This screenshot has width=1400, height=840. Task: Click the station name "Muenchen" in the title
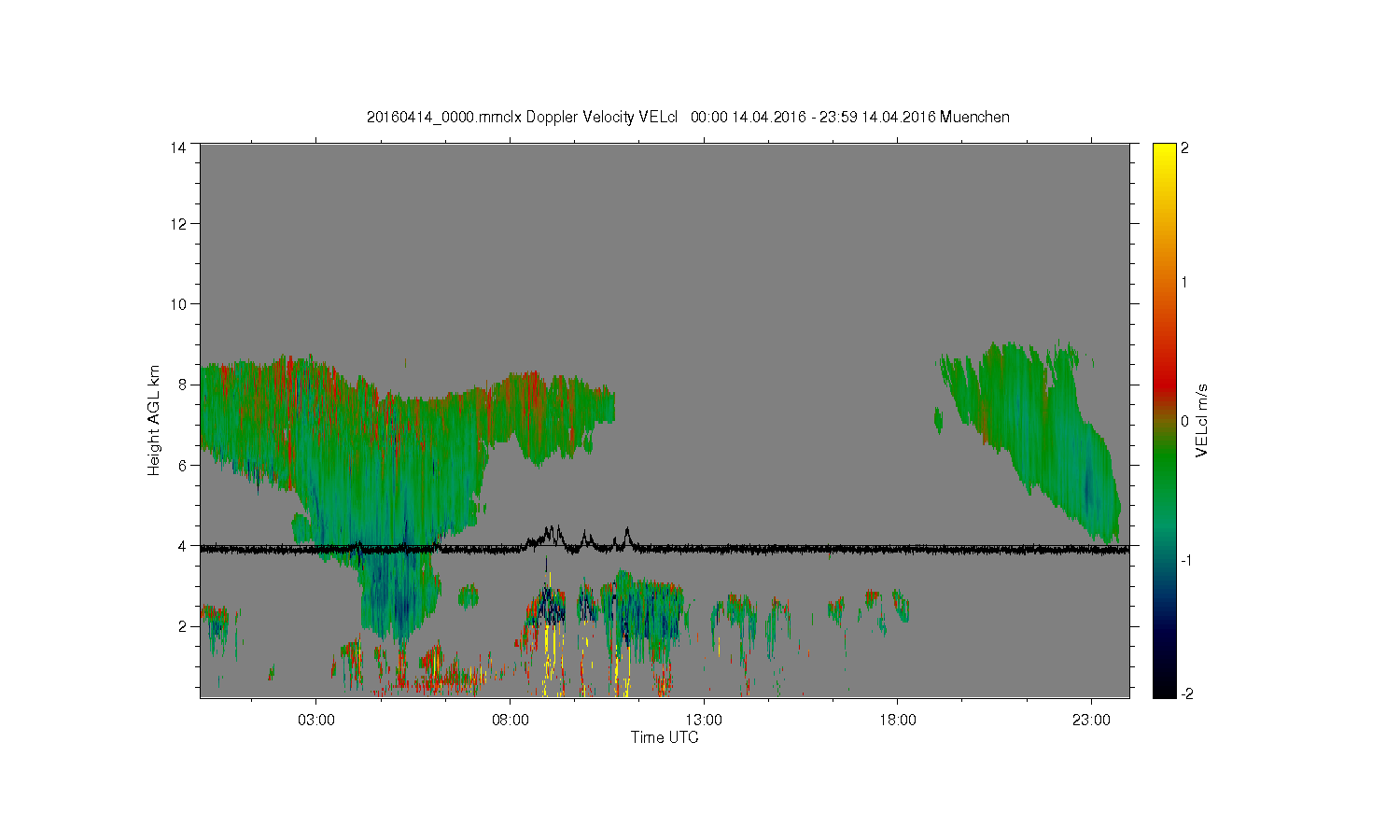click(x=974, y=118)
